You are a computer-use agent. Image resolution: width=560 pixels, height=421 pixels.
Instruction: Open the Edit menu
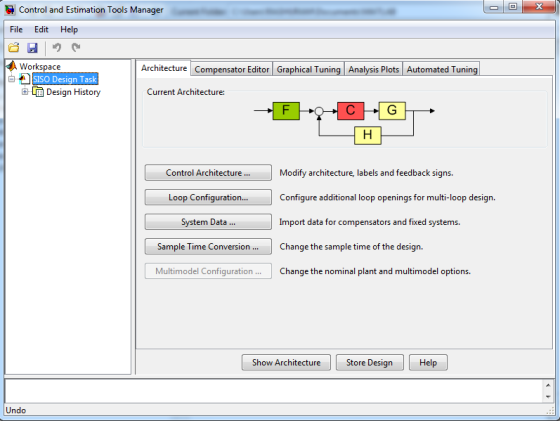coord(41,29)
